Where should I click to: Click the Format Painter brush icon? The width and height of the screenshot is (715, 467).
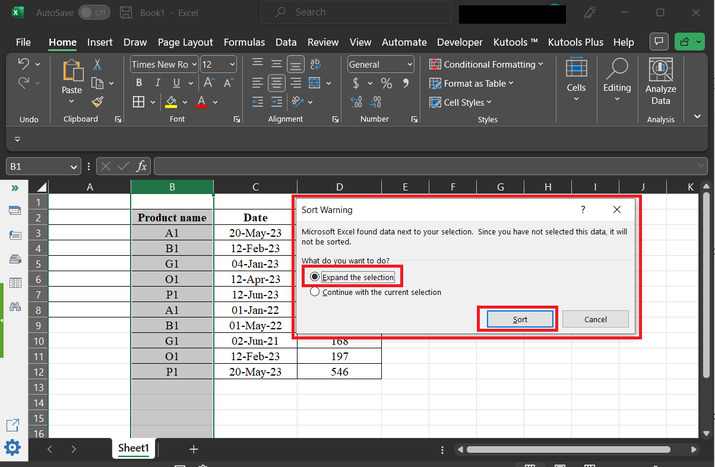[x=98, y=101]
